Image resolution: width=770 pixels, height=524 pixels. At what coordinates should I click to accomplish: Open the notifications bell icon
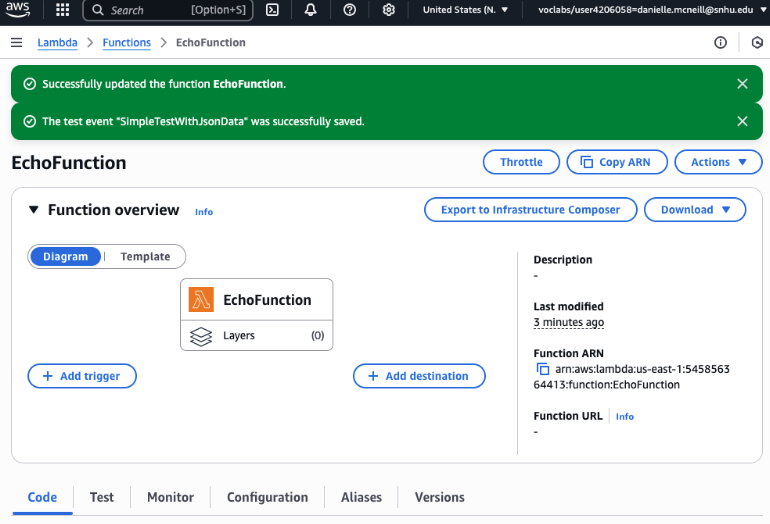[310, 10]
